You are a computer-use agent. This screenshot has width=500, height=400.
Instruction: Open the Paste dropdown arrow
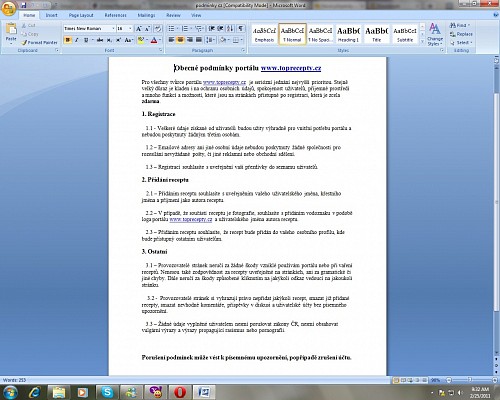pos(11,43)
